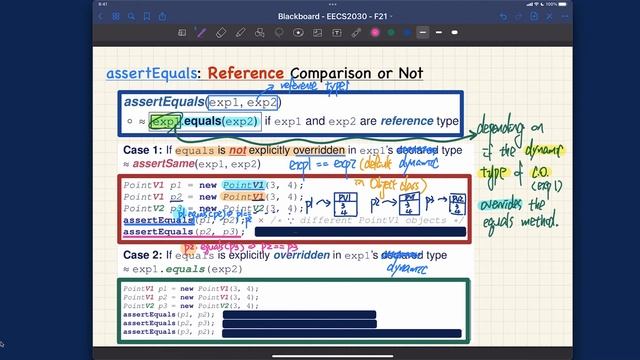Screen dimensions: 640x360
Task: Select the Text box tool
Action: point(337,33)
